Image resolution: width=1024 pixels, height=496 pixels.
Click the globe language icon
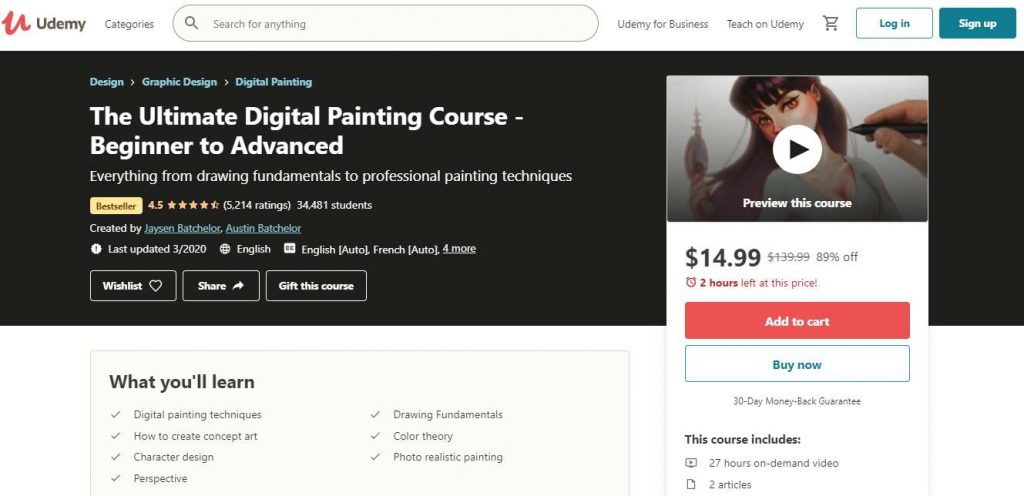click(225, 249)
